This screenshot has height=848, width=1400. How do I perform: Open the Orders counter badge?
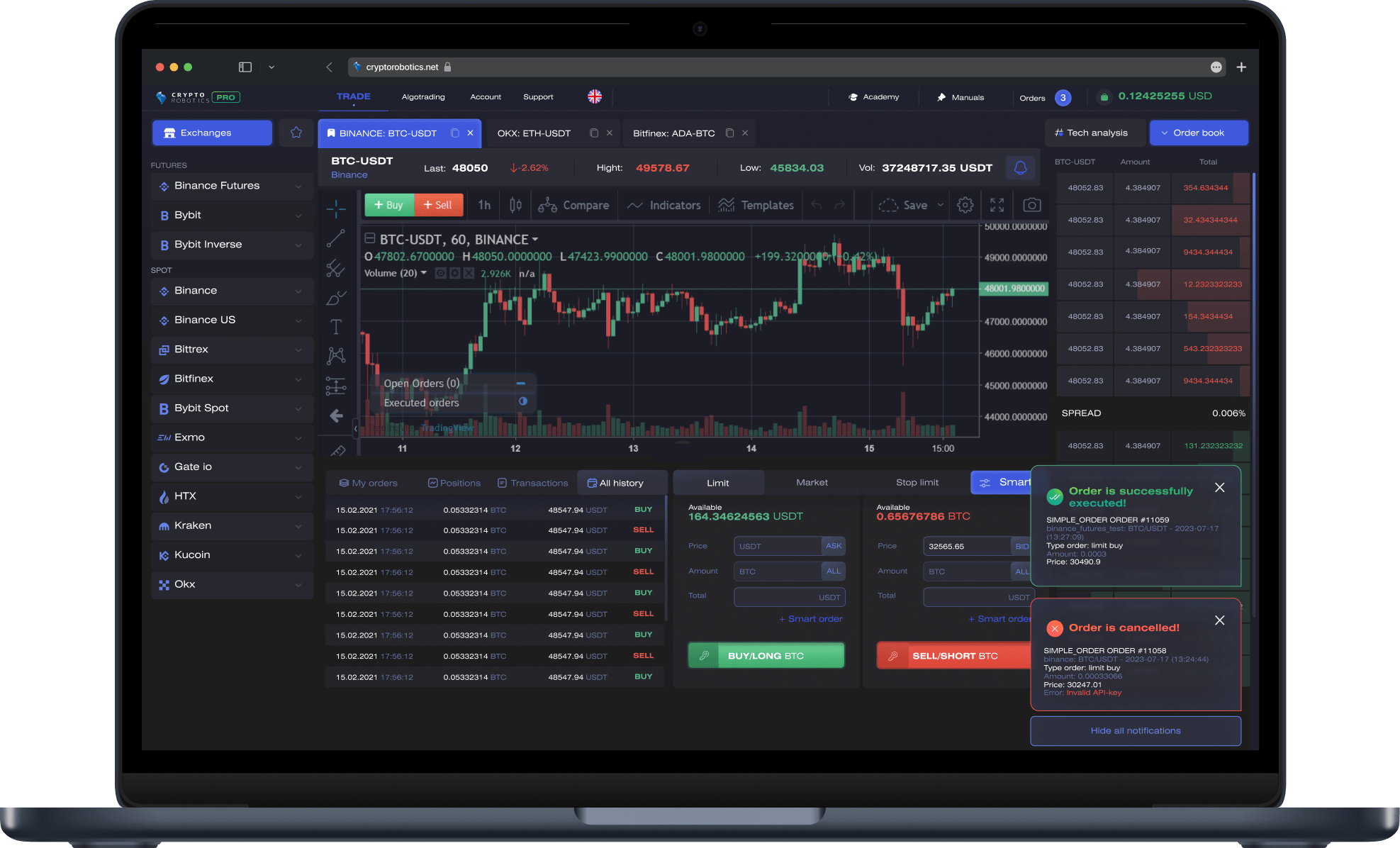pos(1063,98)
